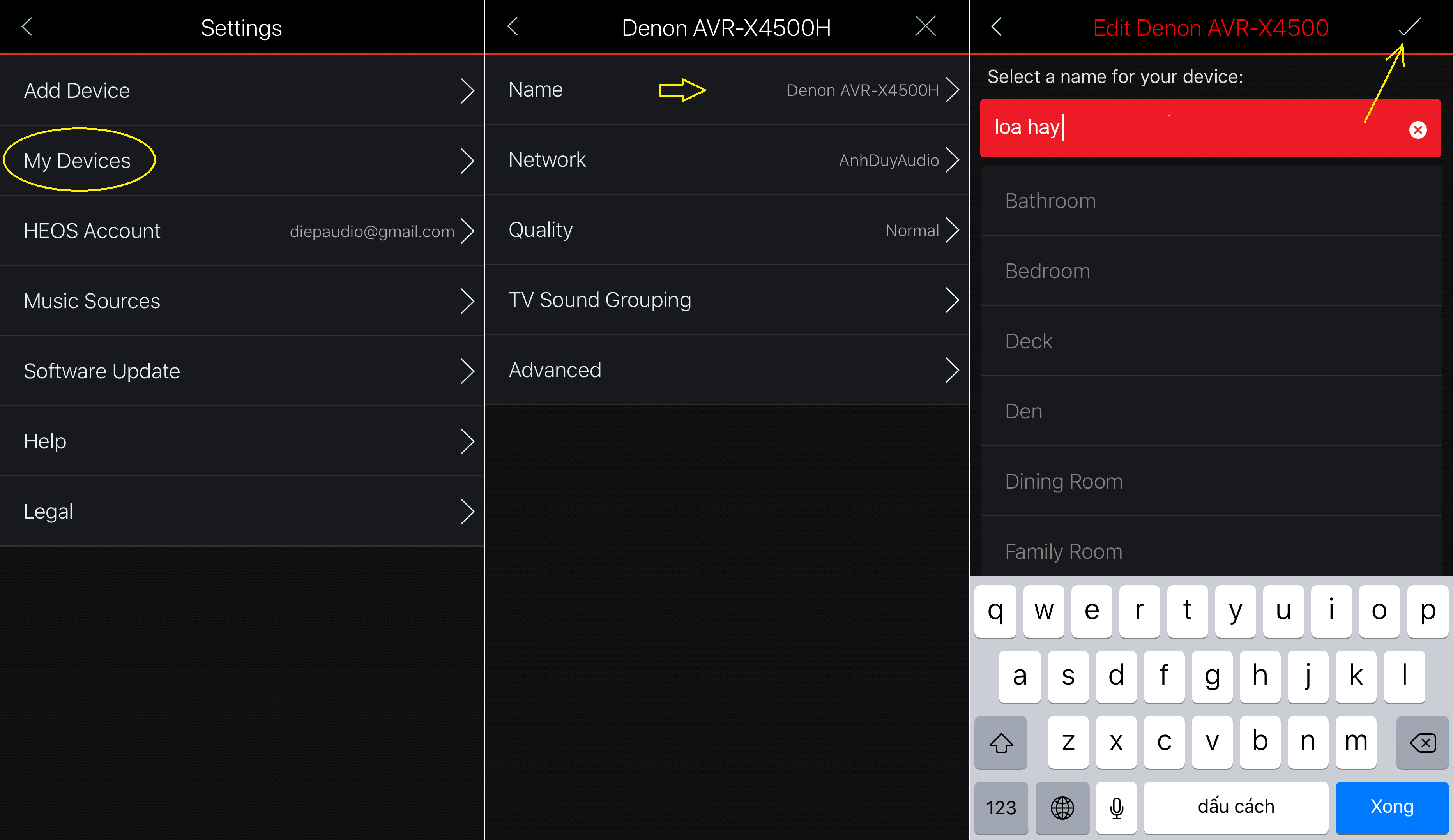Select the Name field chevron arrow

[x=955, y=90]
